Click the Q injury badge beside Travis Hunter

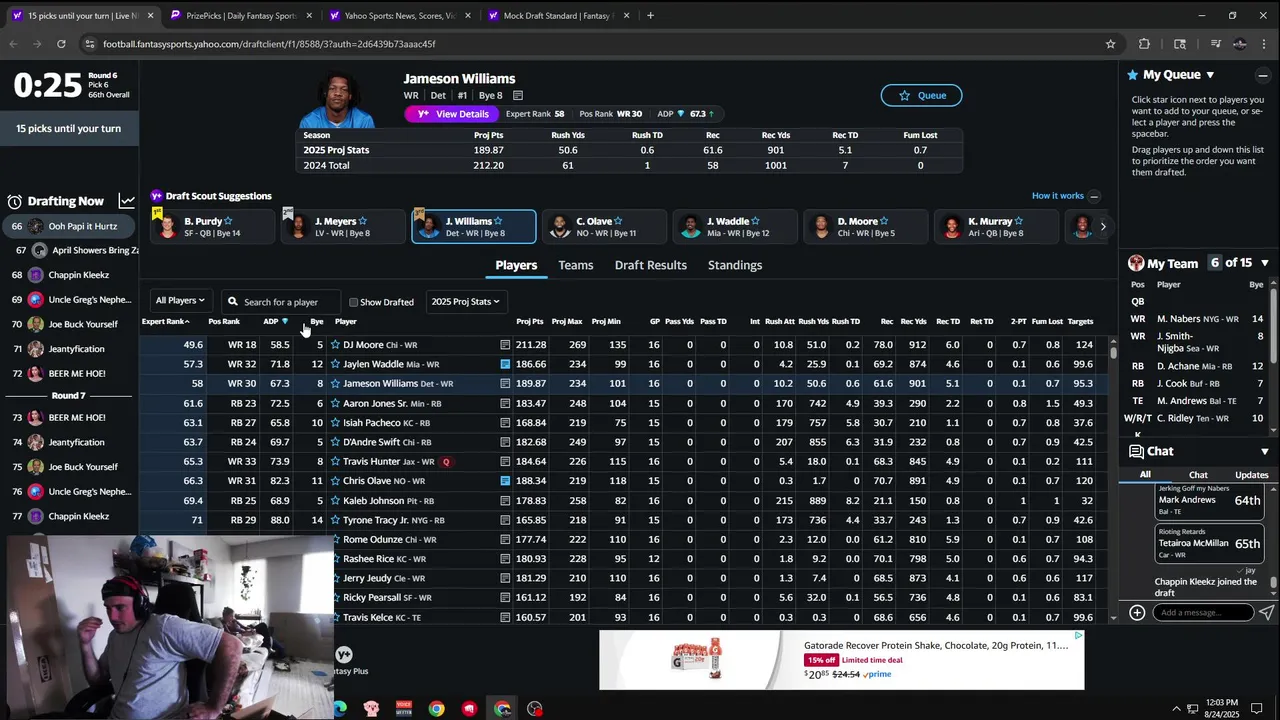pyautogui.click(x=446, y=462)
